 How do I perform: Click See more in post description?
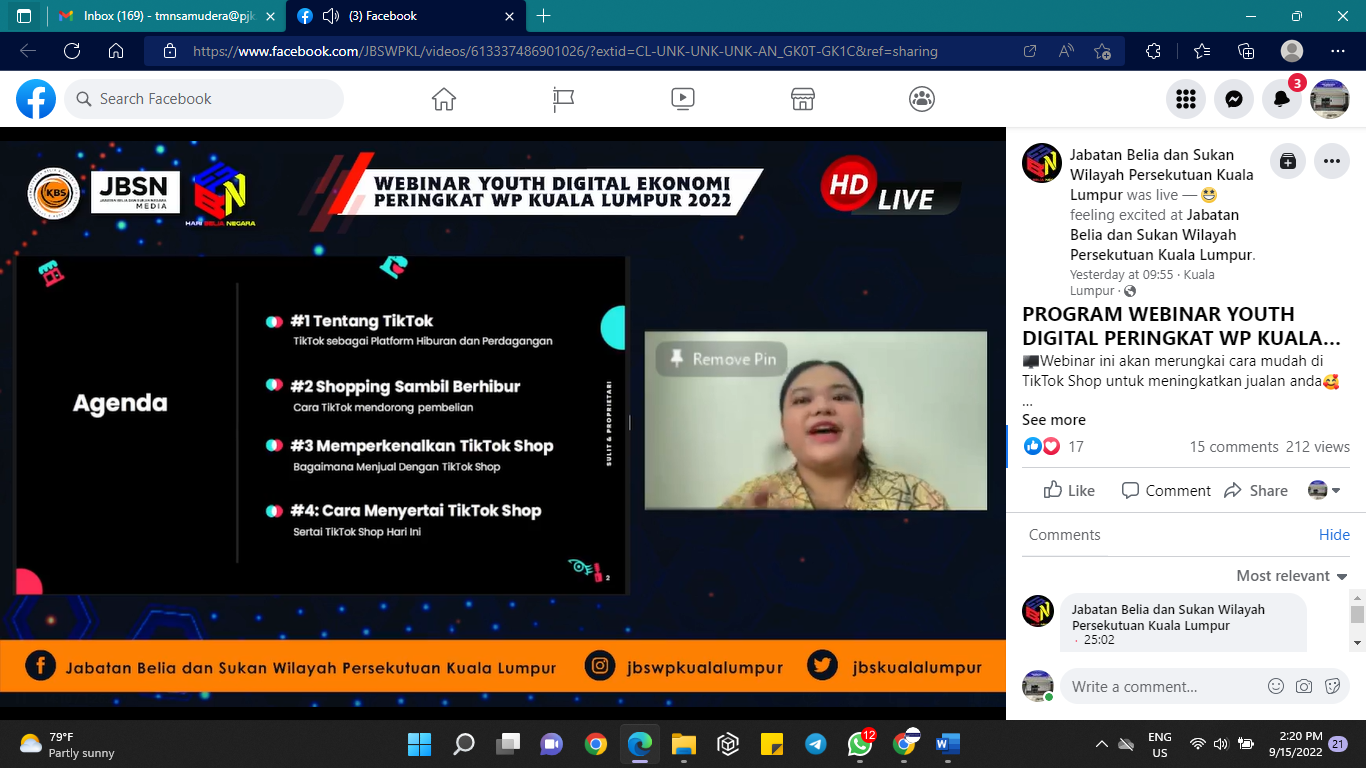point(1053,420)
